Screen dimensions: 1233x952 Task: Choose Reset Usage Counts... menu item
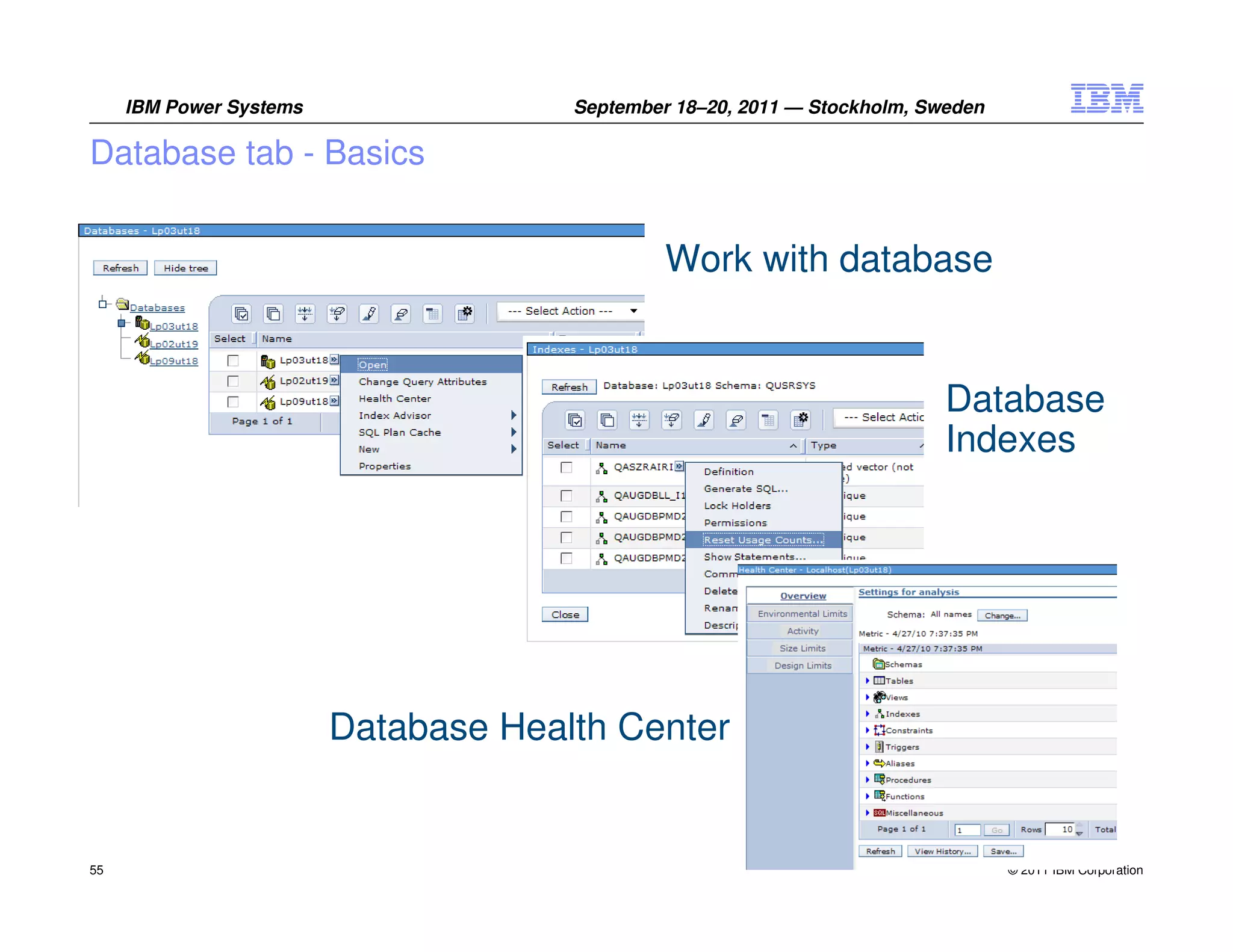(x=763, y=540)
